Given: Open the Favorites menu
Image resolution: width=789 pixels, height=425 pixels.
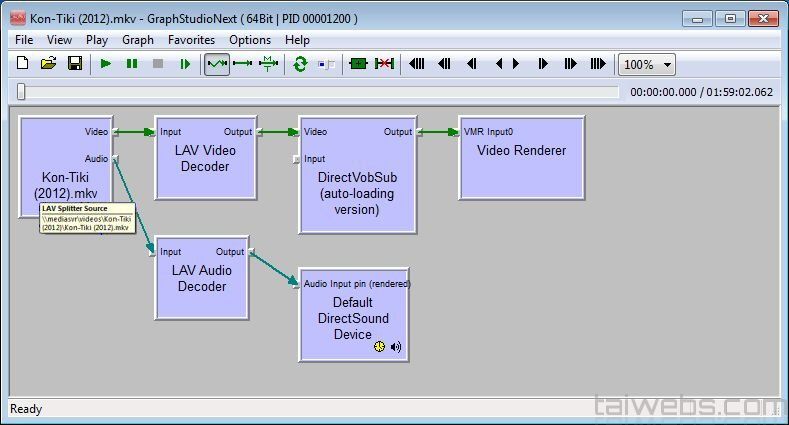Looking at the screenshot, I should [191, 40].
